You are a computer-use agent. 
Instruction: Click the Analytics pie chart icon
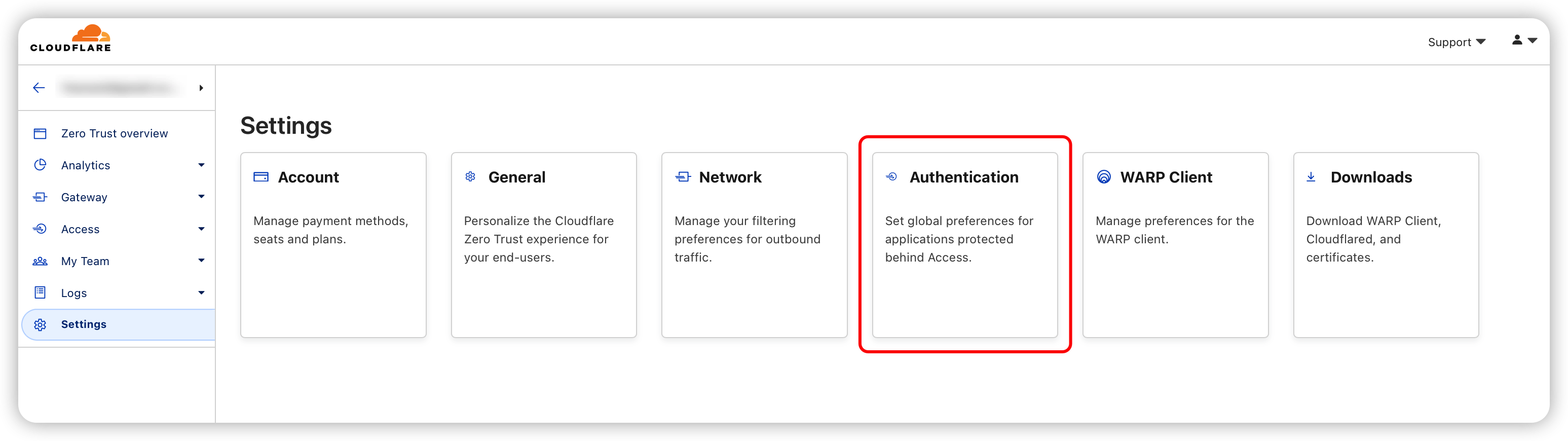coord(40,165)
